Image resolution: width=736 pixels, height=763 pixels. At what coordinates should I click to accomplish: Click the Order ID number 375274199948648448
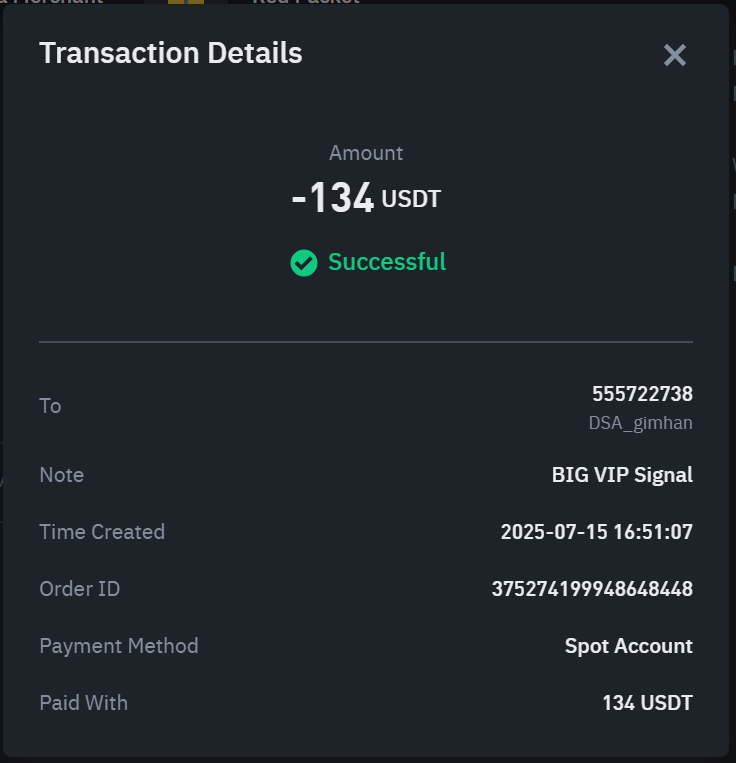click(592, 589)
